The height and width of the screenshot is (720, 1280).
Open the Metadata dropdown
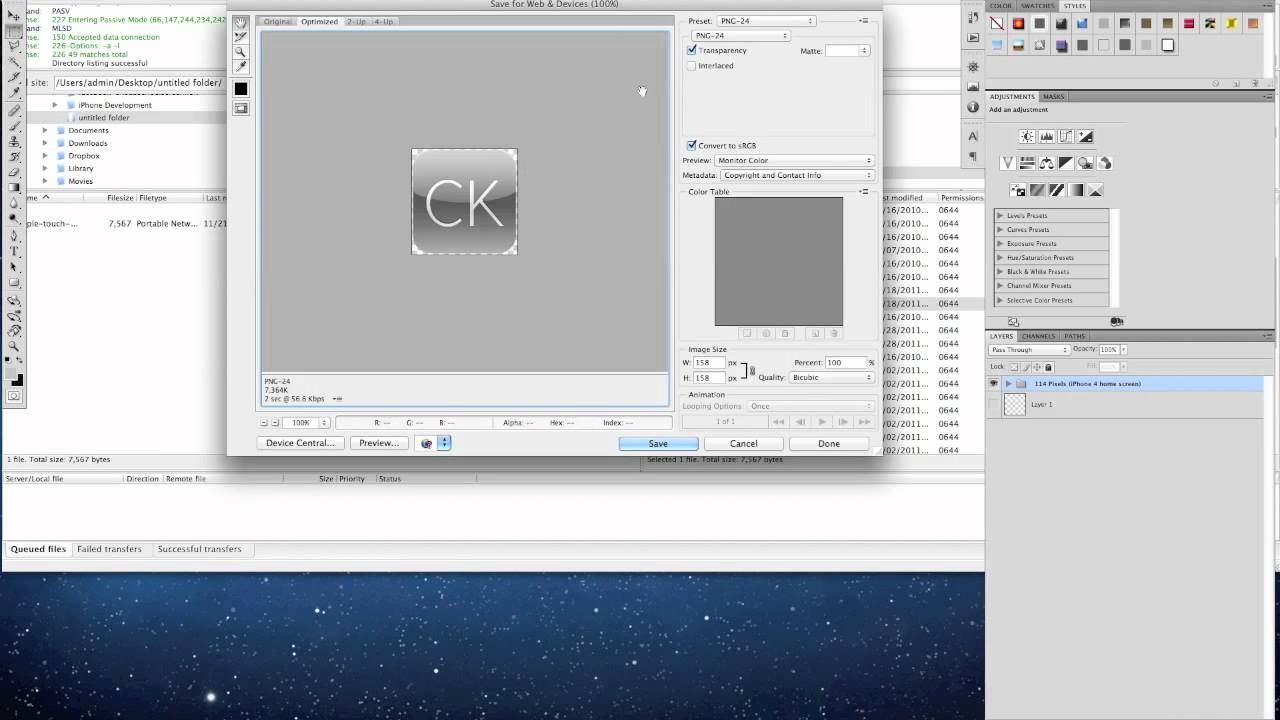pyautogui.click(x=797, y=175)
